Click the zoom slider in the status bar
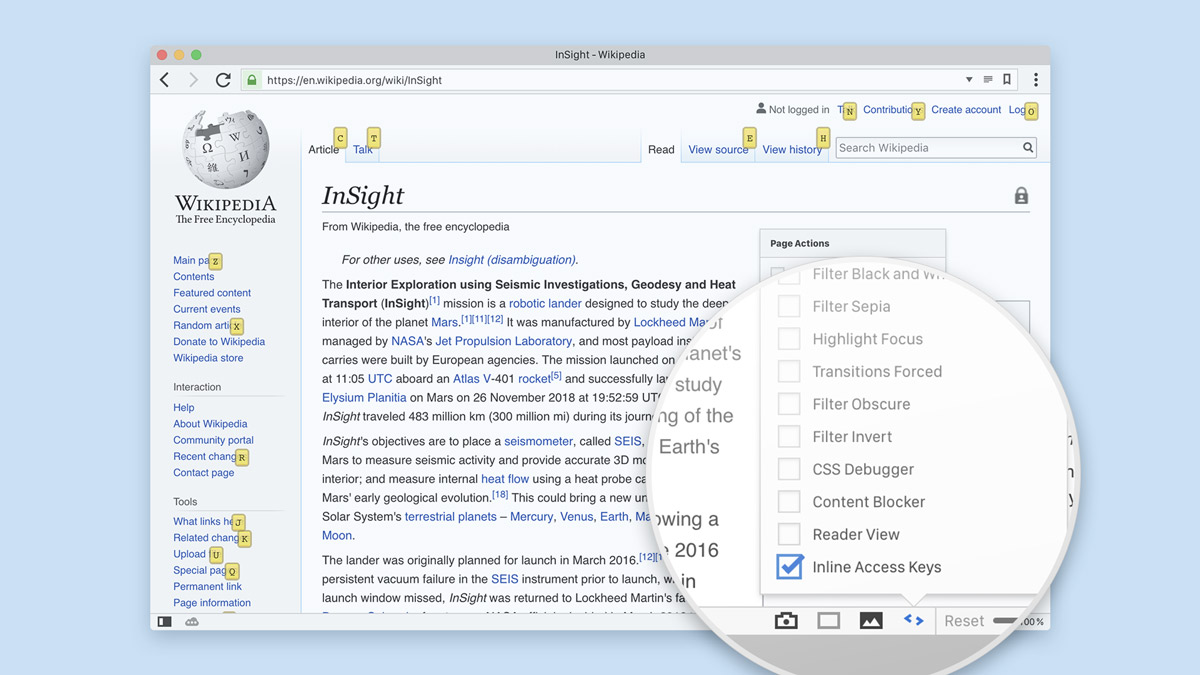1200x675 pixels. click(1007, 621)
